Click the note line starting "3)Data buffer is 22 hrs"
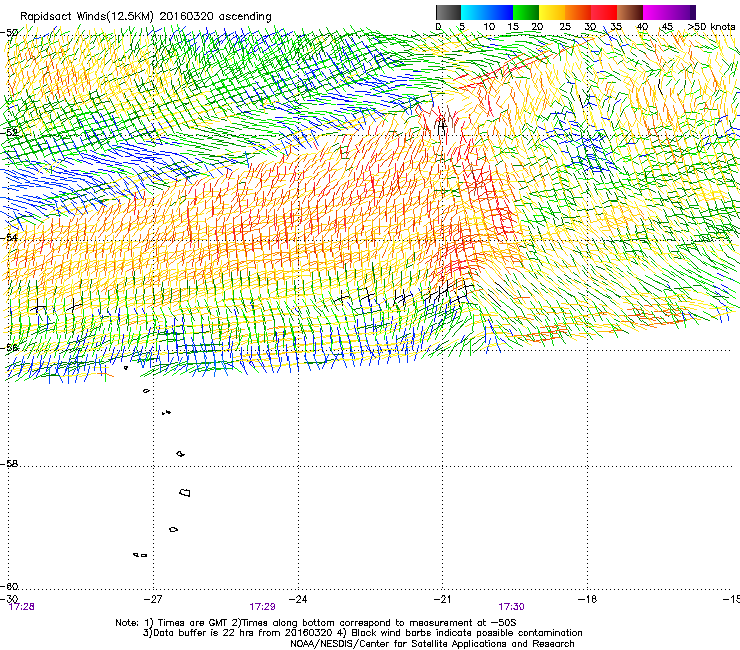The image size is (740, 650). 362,633
